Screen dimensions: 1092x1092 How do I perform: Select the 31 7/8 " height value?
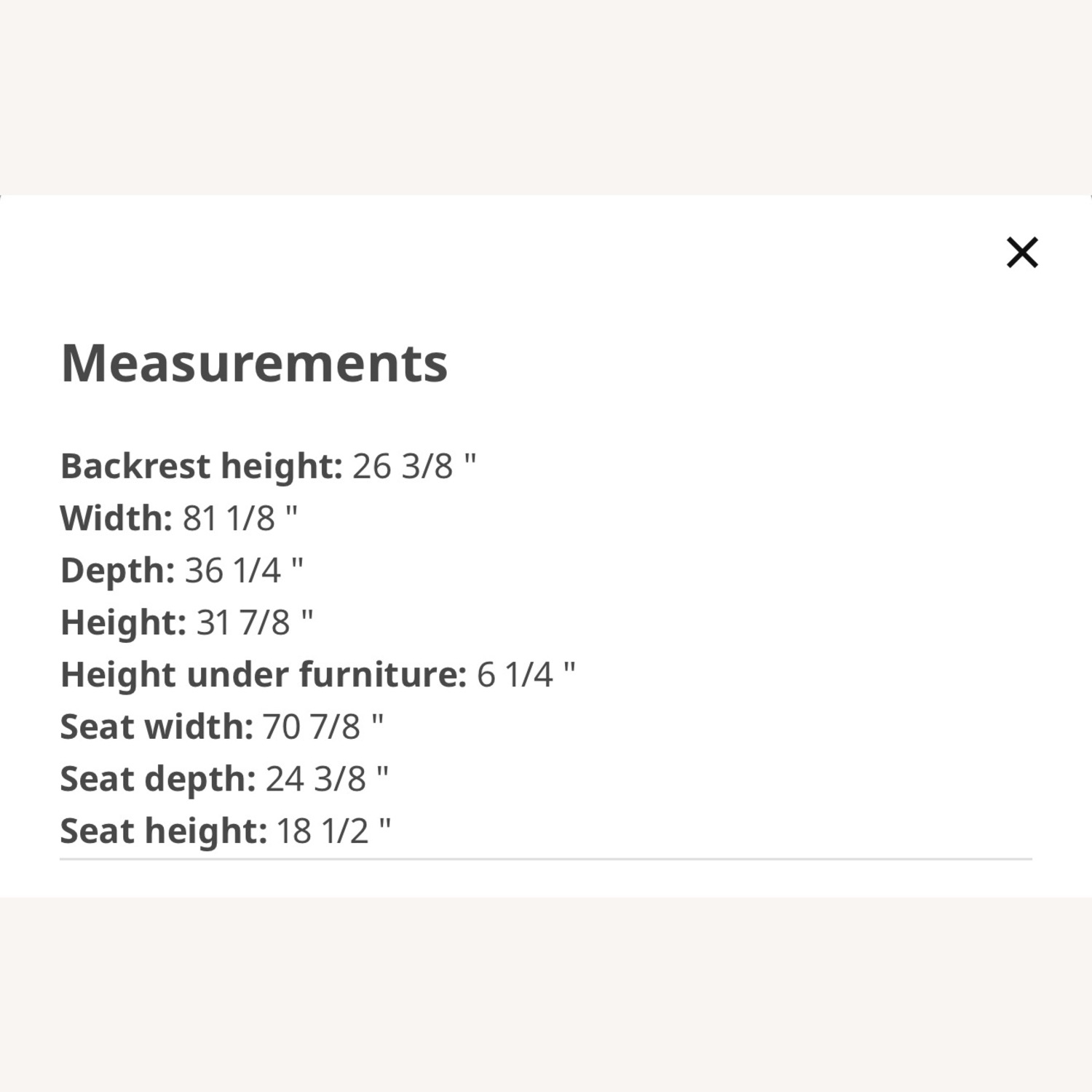coord(255,622)
